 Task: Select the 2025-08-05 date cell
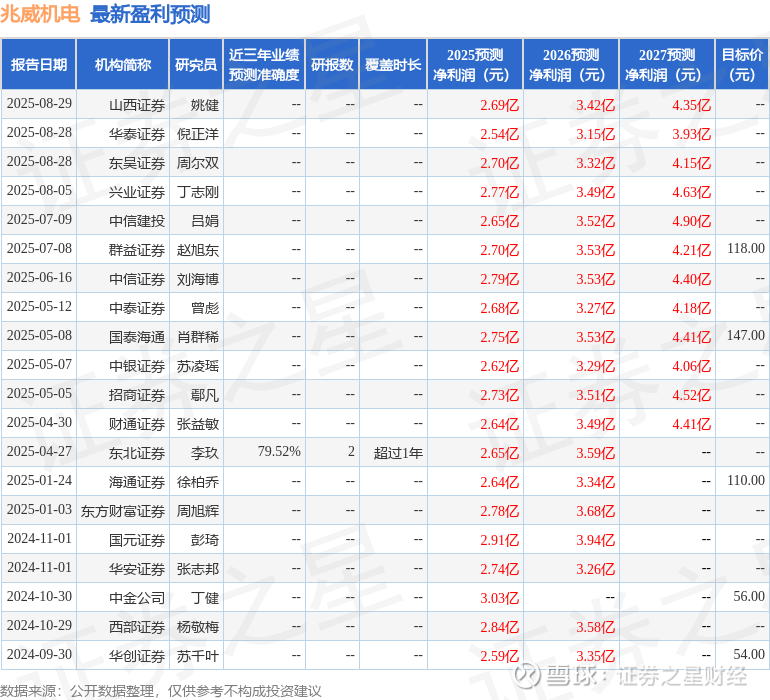(x=39, y=191)
